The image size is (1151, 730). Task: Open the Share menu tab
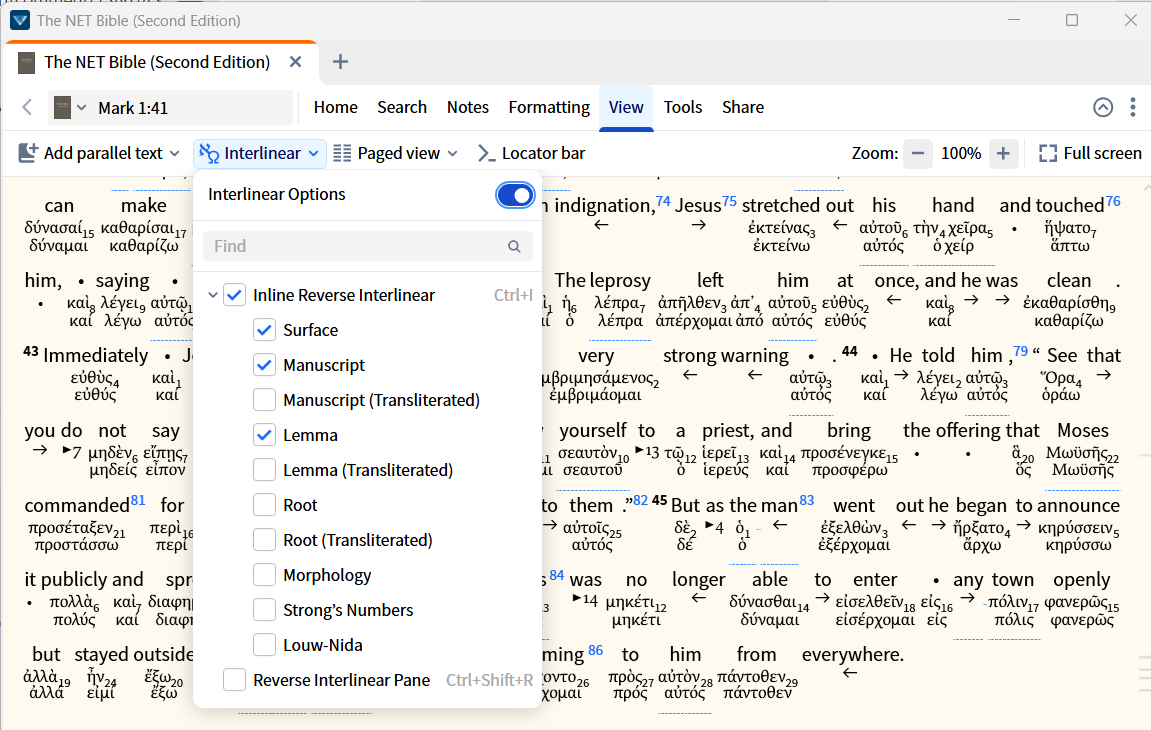click(x=743, y=107)
